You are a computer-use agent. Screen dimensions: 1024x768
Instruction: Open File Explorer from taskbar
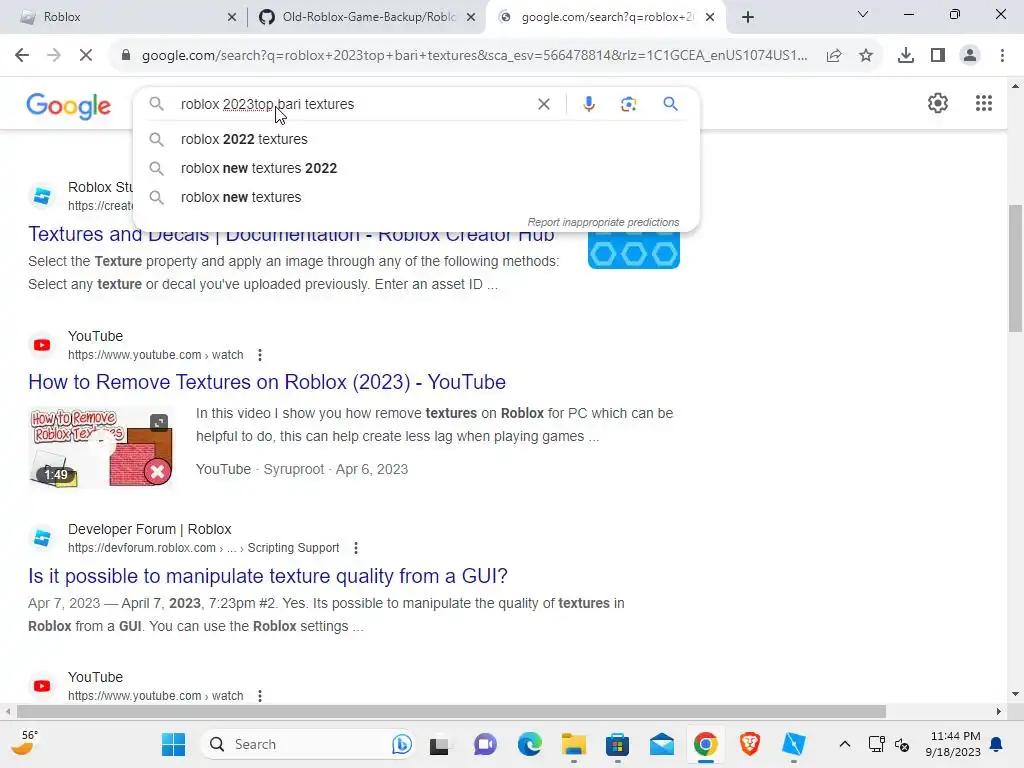pyautogui.click(x=573, y=744)
